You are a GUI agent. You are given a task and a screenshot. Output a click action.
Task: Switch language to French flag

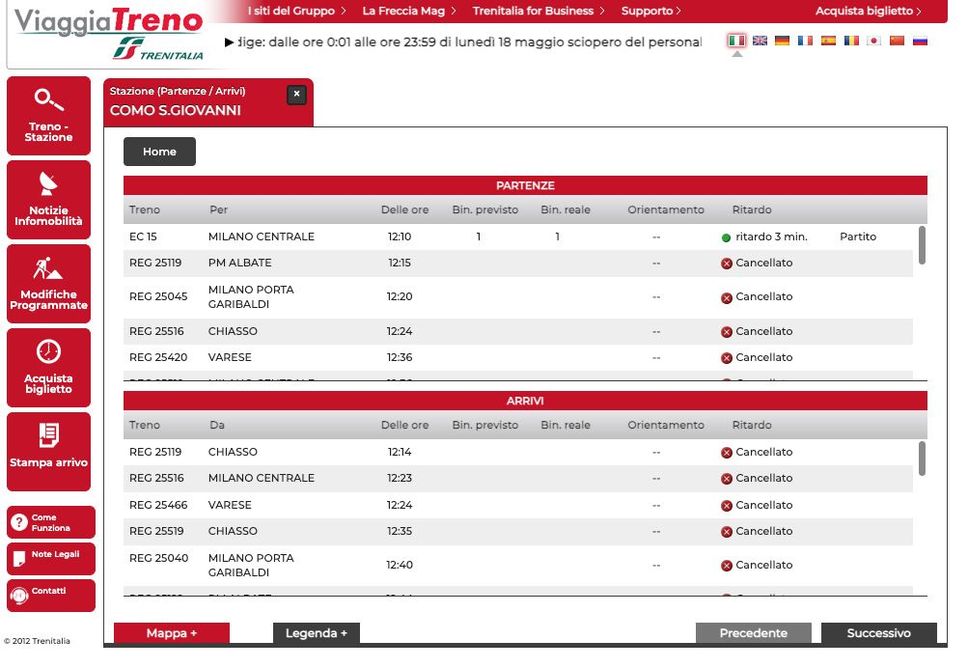805,41
